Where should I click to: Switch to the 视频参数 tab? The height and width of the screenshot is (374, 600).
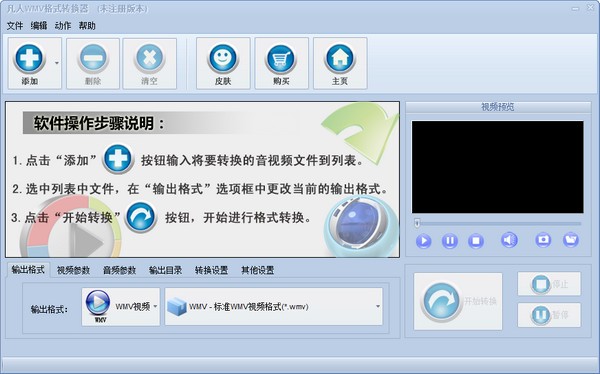click(73, 270)
